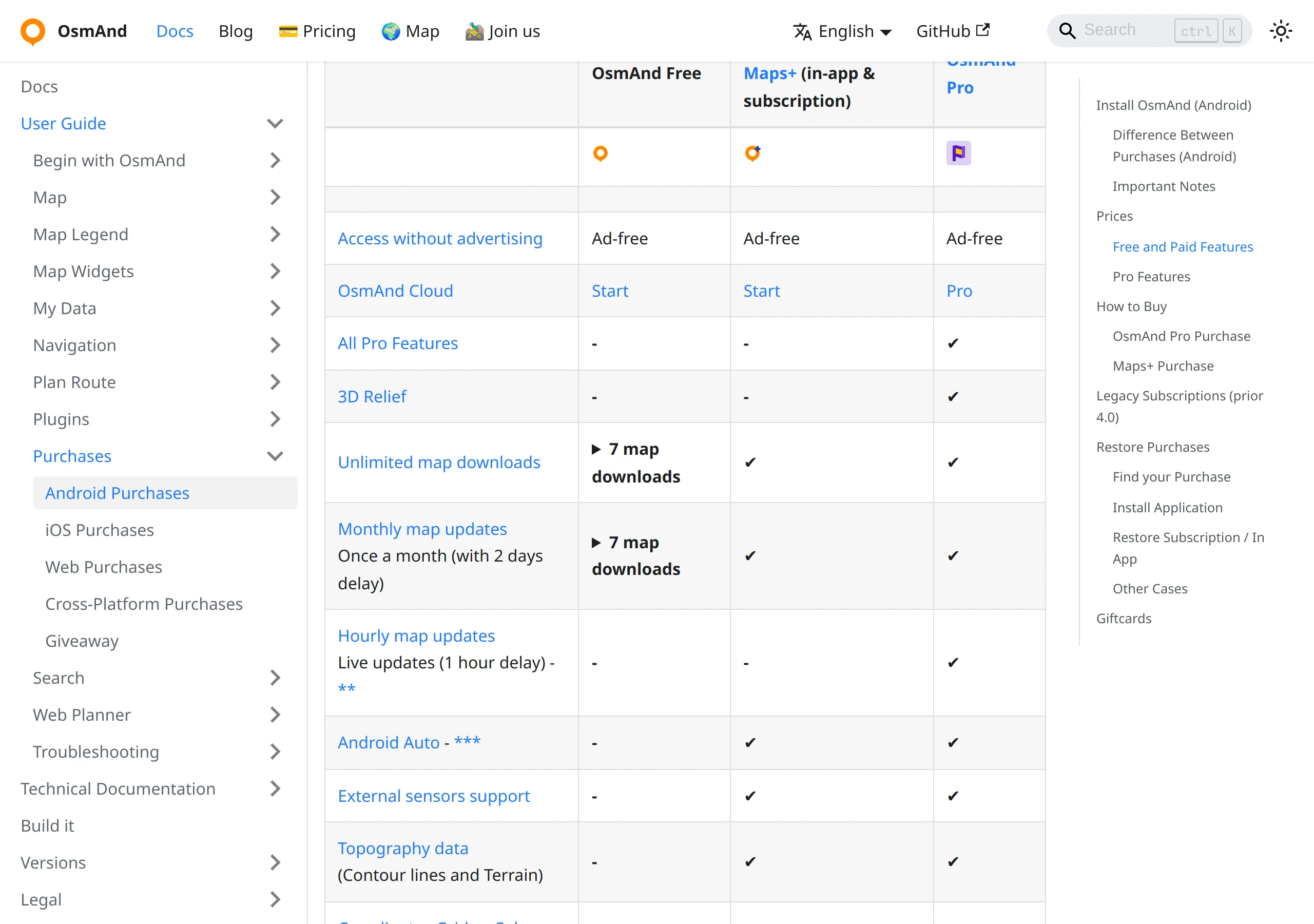
Task: Open the Docs navbar item
Action: coord(175,31)
